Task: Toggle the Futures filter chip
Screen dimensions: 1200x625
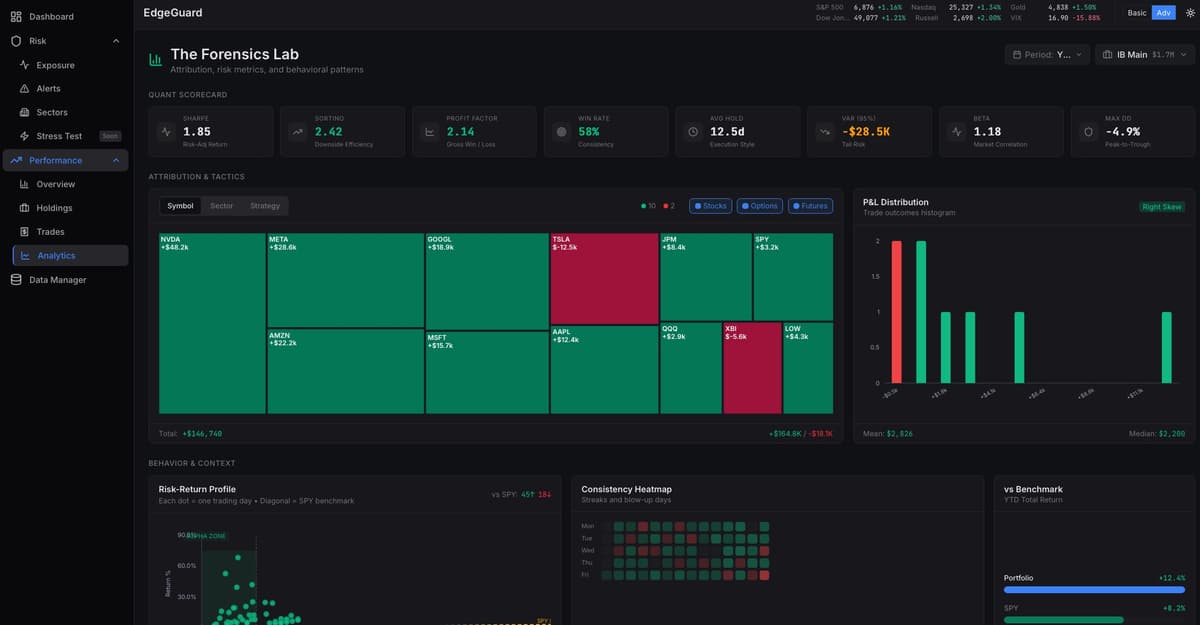Action: (810, 206)
